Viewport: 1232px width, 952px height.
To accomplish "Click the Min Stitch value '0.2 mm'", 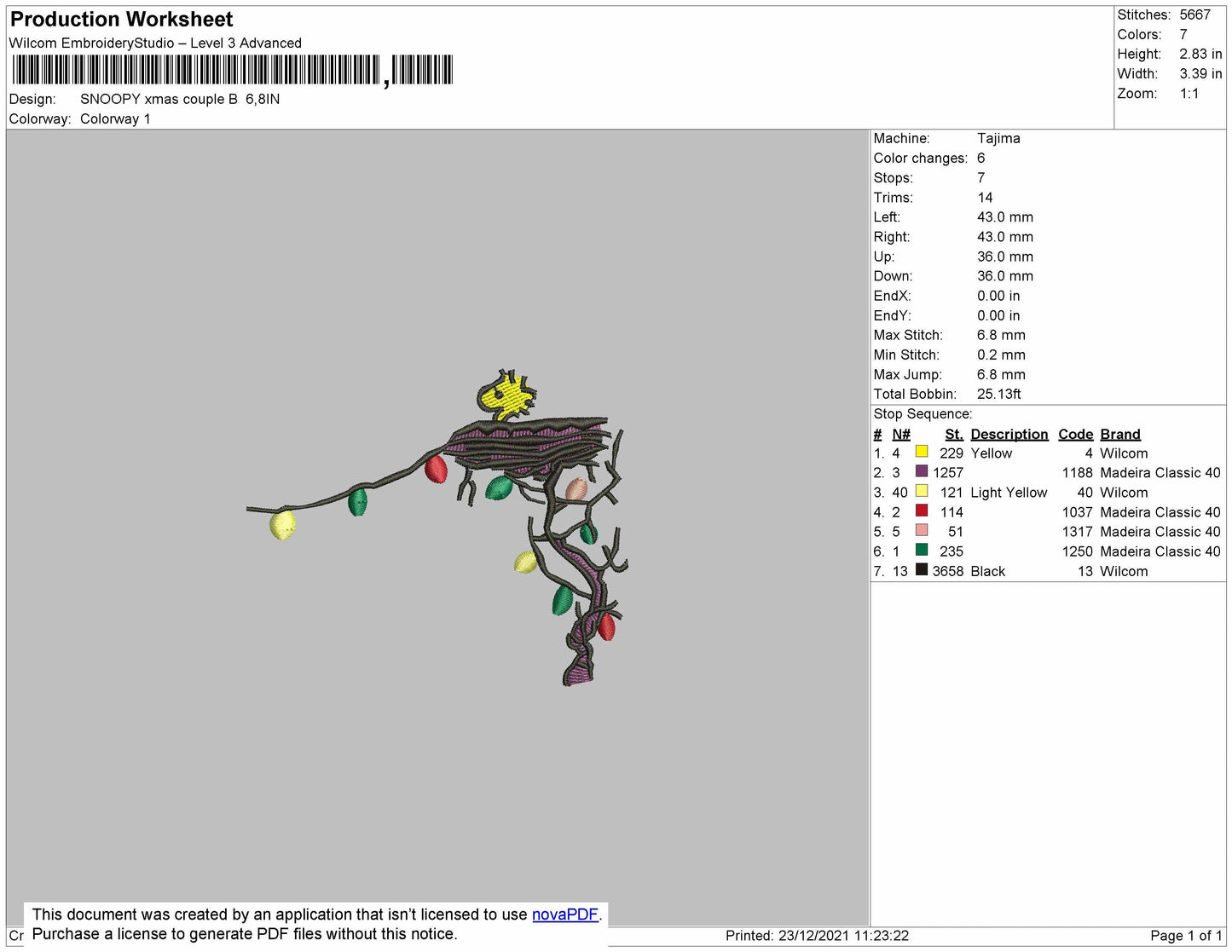I will point(1001,355).
